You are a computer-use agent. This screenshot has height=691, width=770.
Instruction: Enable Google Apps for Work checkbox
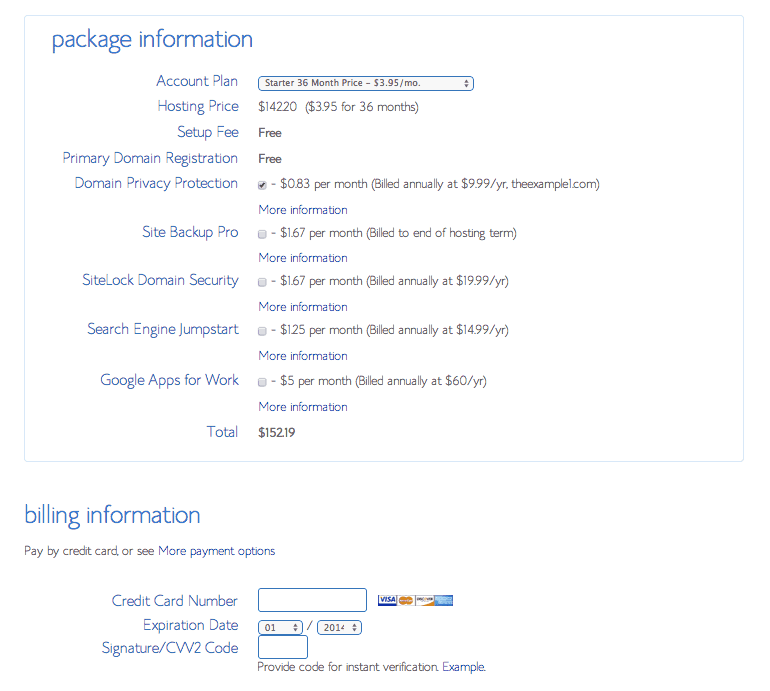[x=262, y=382]
